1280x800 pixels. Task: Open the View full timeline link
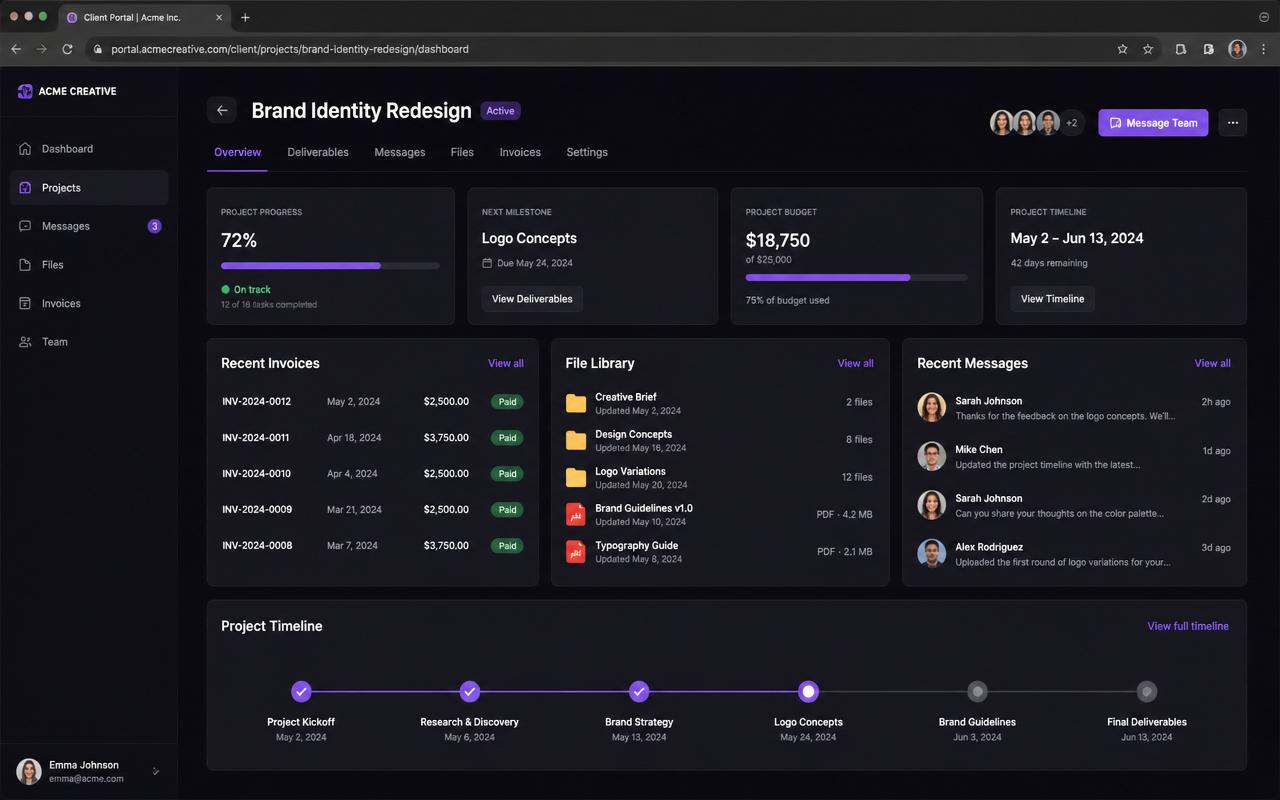1188,626
